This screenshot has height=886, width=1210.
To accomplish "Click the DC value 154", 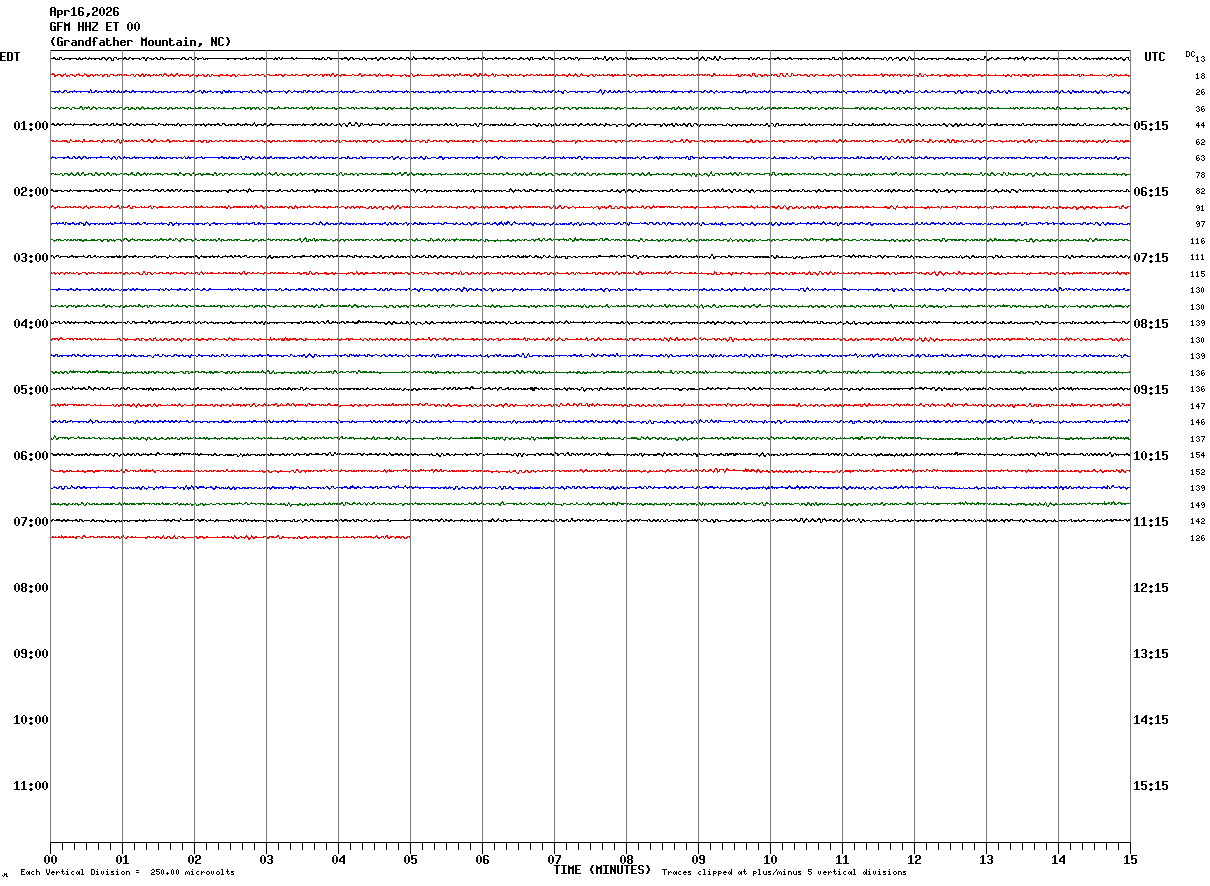I will [1198, 455].
